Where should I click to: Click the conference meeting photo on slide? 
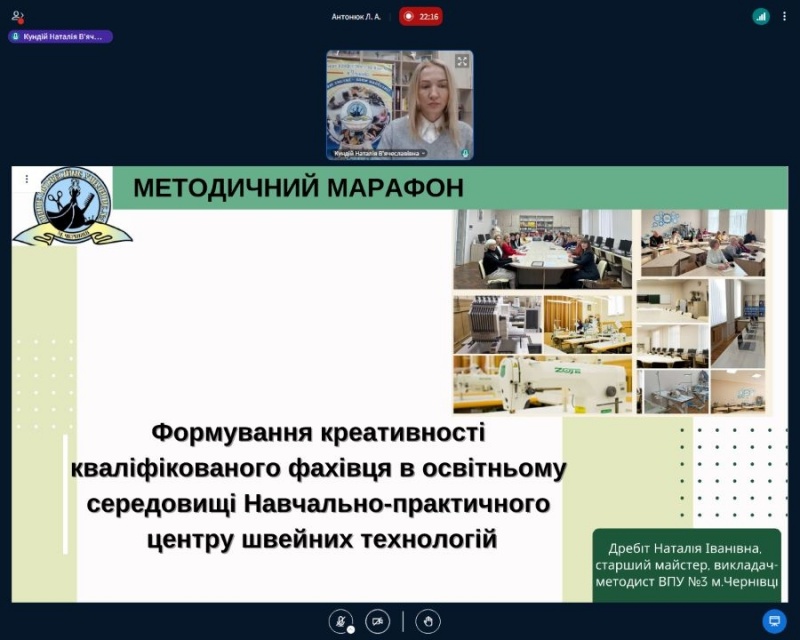pyautogui.click(x=542, y=249)
